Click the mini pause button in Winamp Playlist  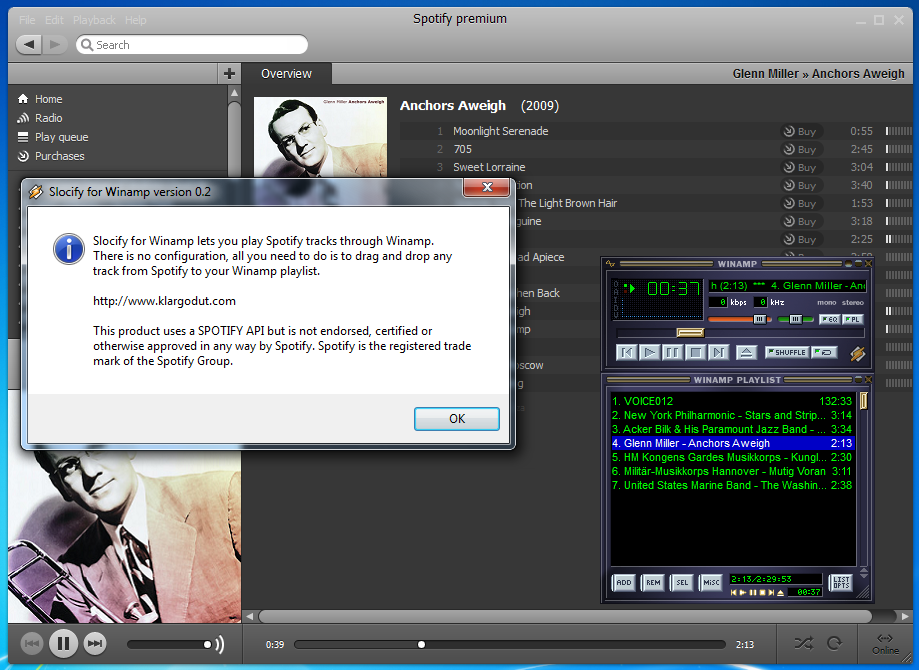click(753, 593)
